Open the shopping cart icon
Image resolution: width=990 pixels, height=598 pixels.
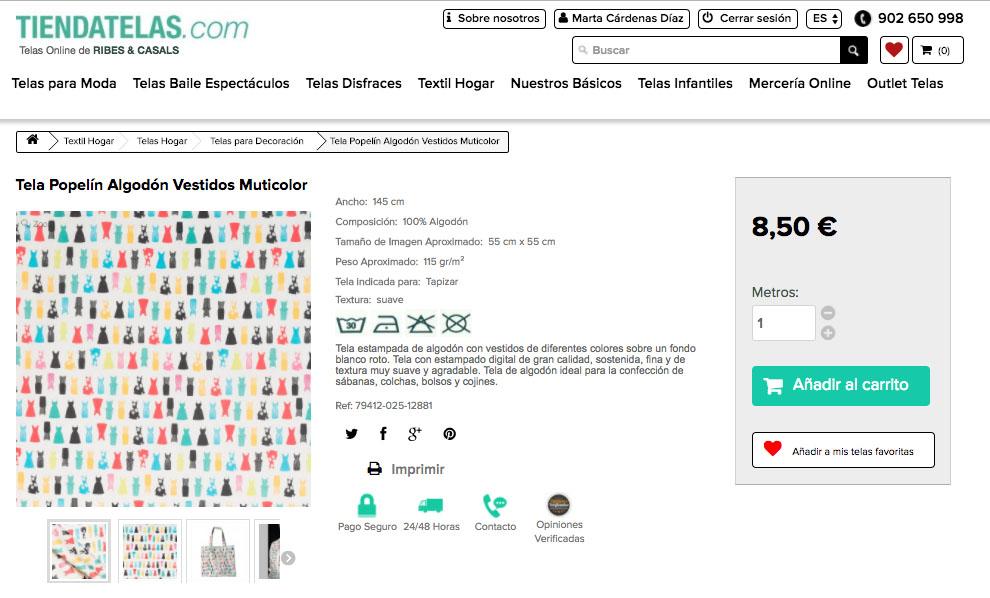(x=937, y=50)
